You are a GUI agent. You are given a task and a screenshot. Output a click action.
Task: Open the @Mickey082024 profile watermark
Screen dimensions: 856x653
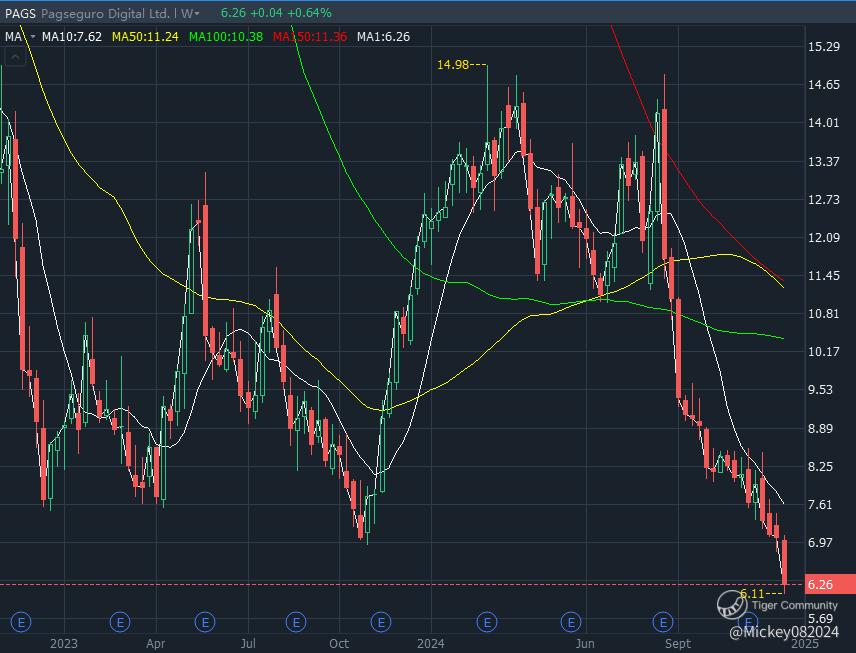click(x=782, y=631)
